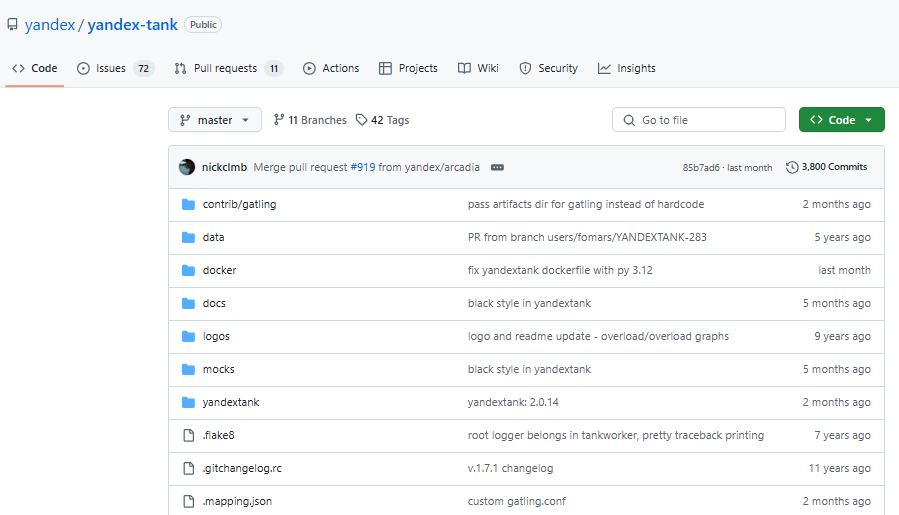Screen dimensions: 899x515
Task: Open pull request #919 link
Action: point(363,167)
